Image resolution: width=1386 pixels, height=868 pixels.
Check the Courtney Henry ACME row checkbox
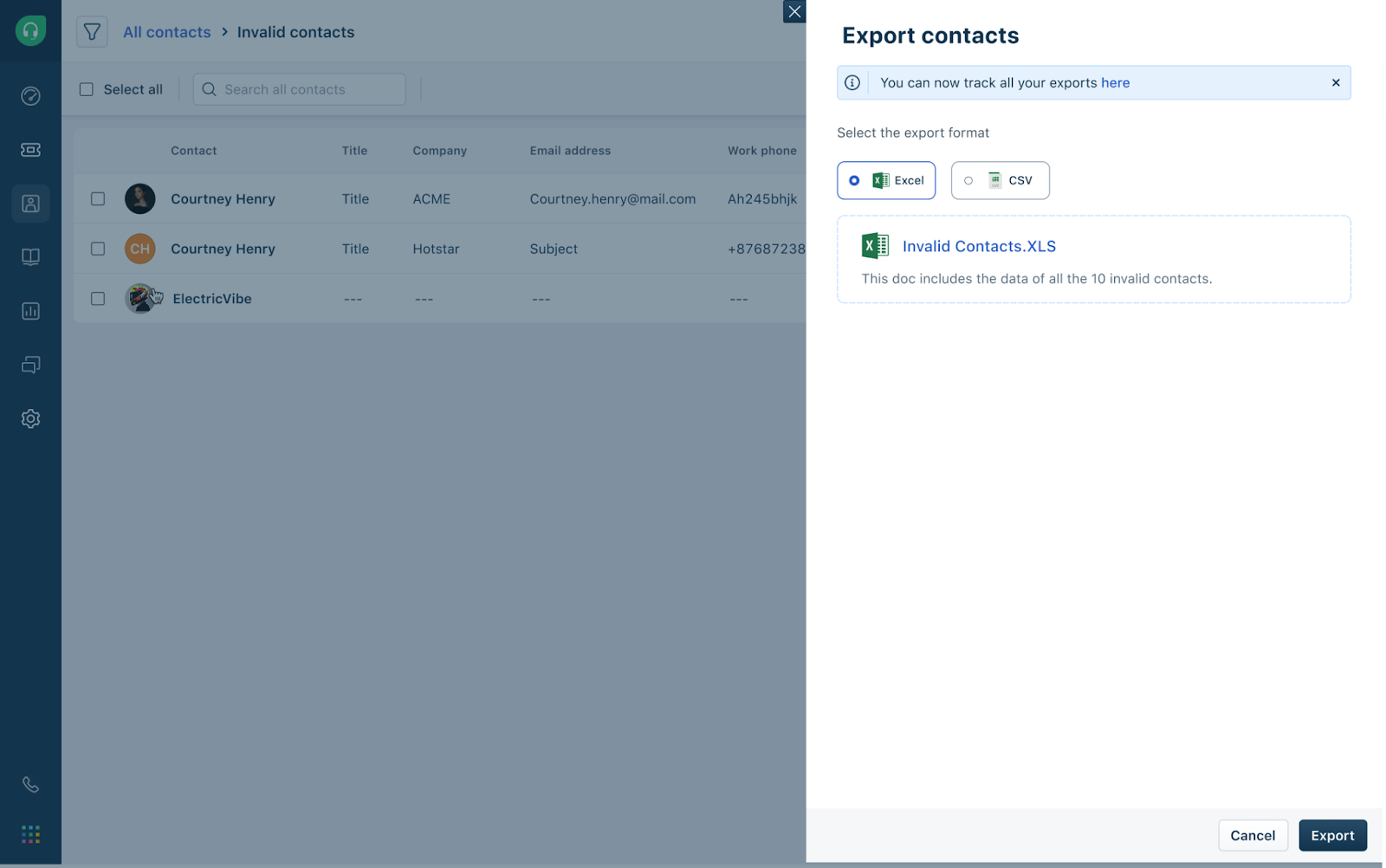click(x=98, y=198)
